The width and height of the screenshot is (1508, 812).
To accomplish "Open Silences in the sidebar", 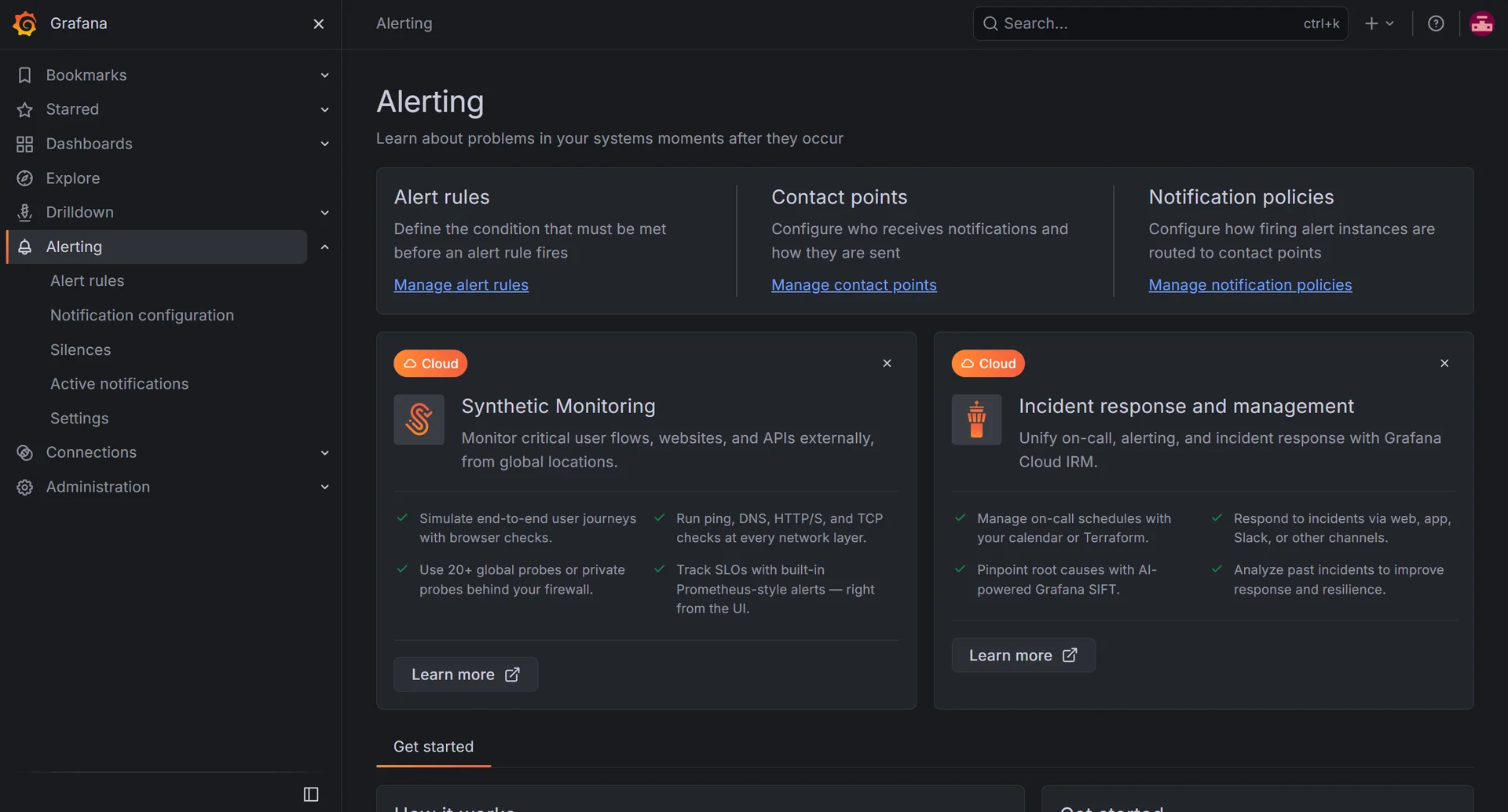I will pyautogui.click(x=81, y=349).
